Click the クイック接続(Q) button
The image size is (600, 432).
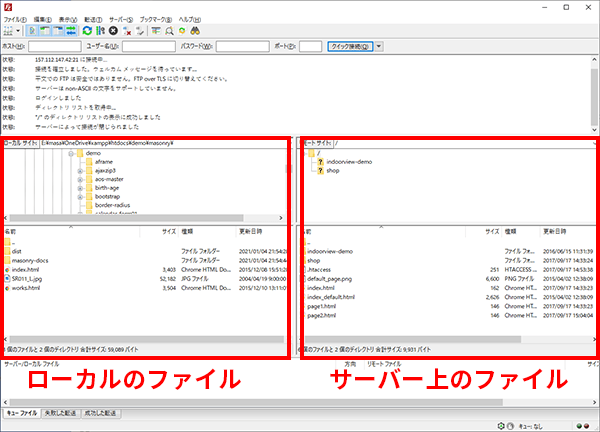point(350,46)
